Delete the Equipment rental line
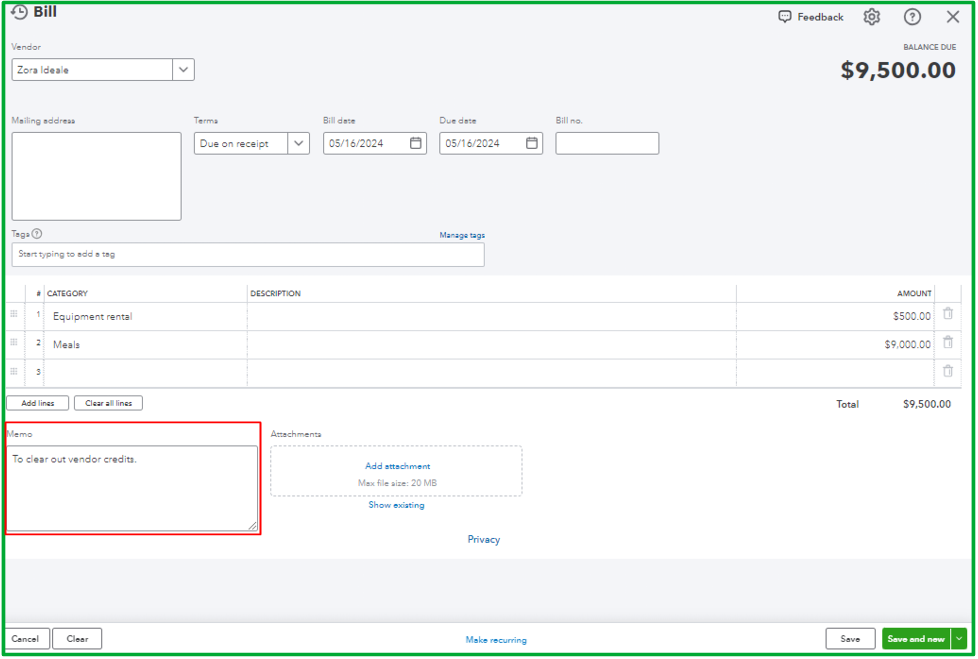 click(947, 314)
